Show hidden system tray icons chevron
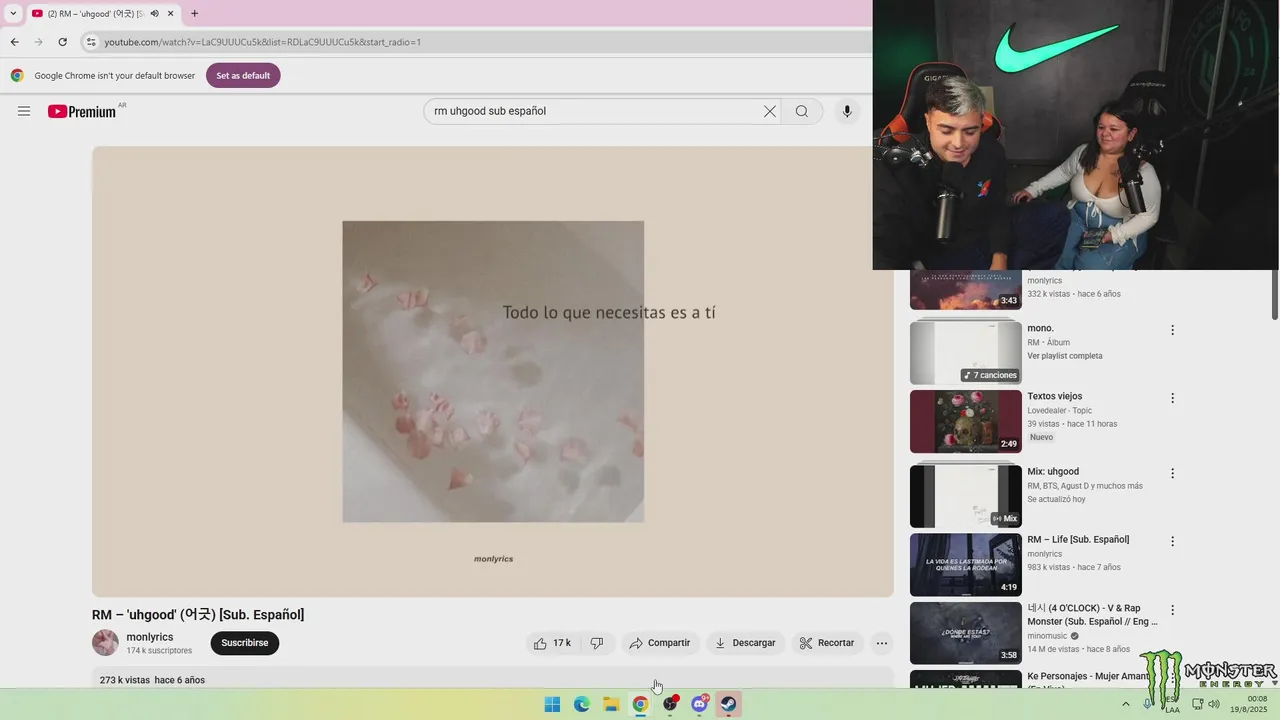The height and width of the screenshot is (720, 1280). coord(1126,704)
